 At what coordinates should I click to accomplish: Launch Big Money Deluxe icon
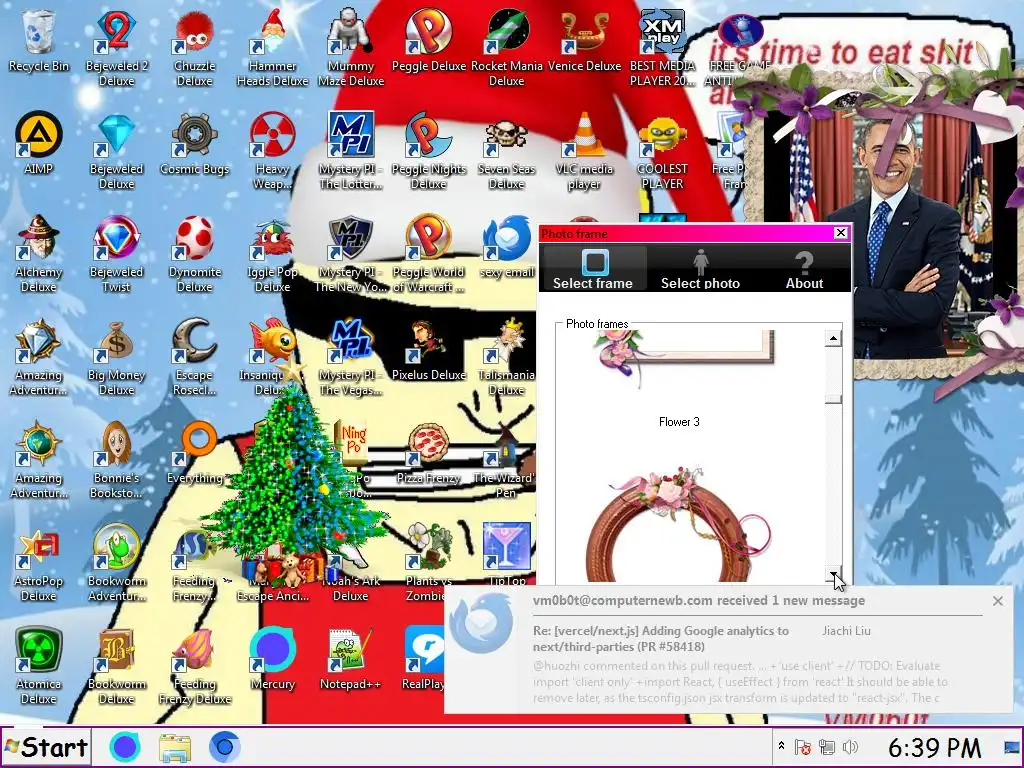[x=116, y=357]
